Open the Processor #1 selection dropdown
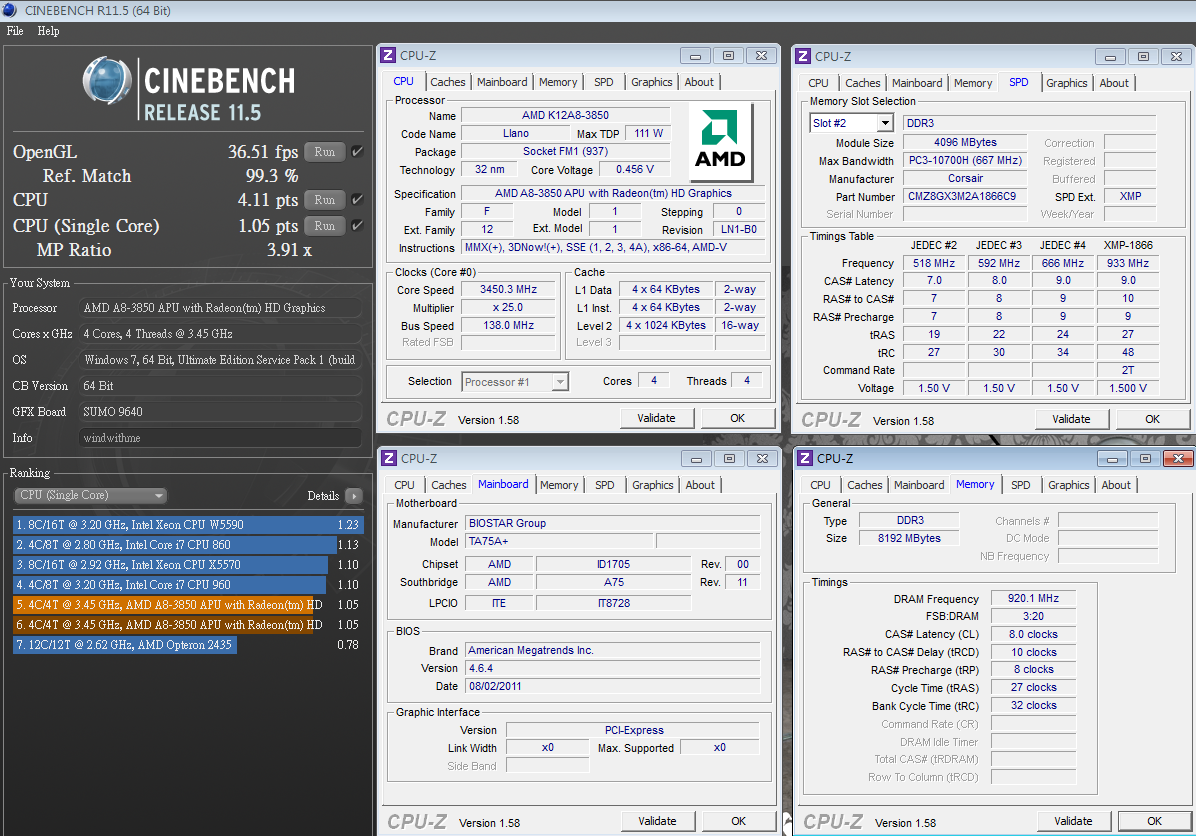The height and width of the screenshot is (836, 1196). pos(515,382)
